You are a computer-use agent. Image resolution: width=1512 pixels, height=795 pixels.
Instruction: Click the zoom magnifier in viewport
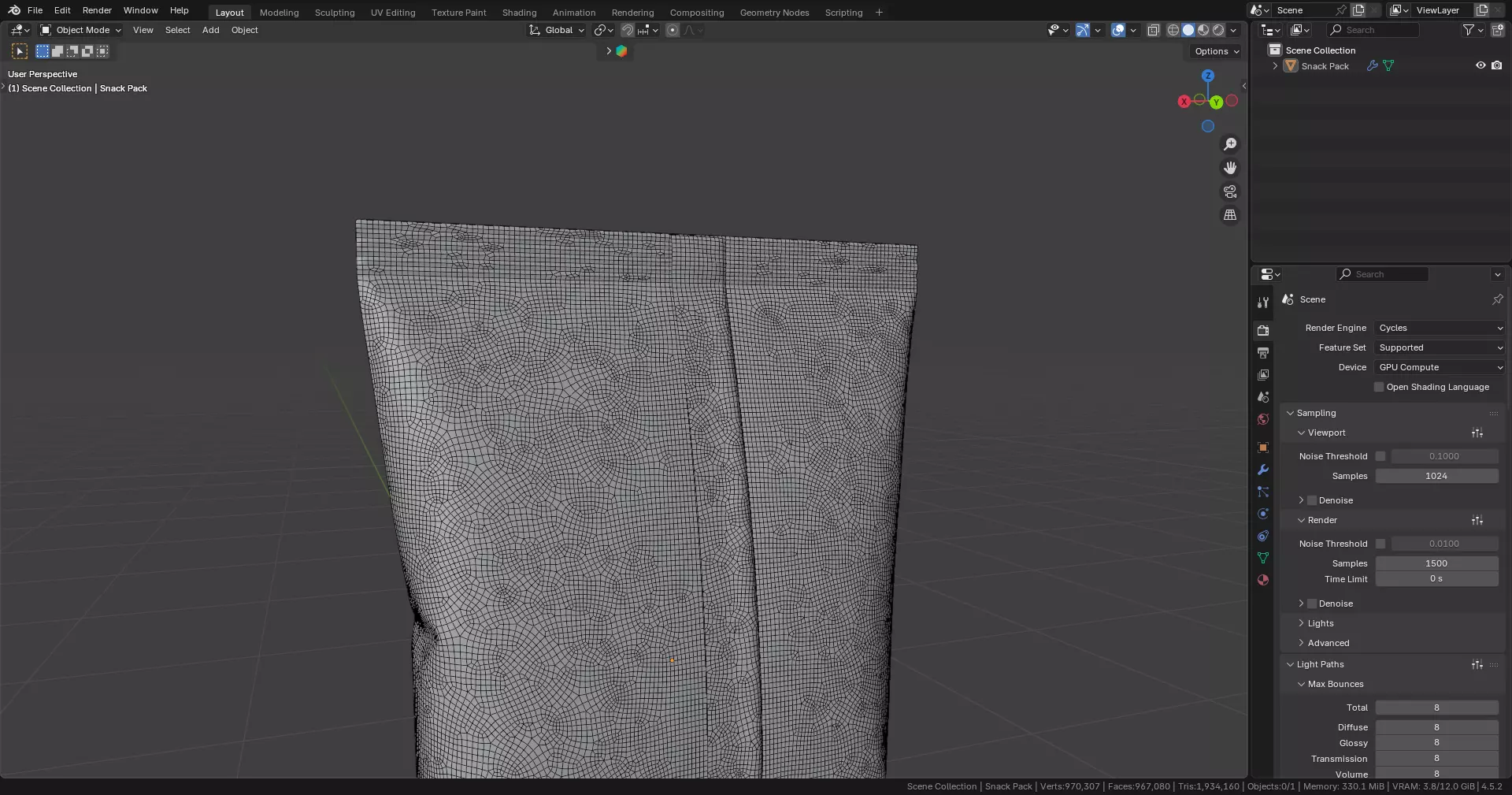tap(1230, 144)
